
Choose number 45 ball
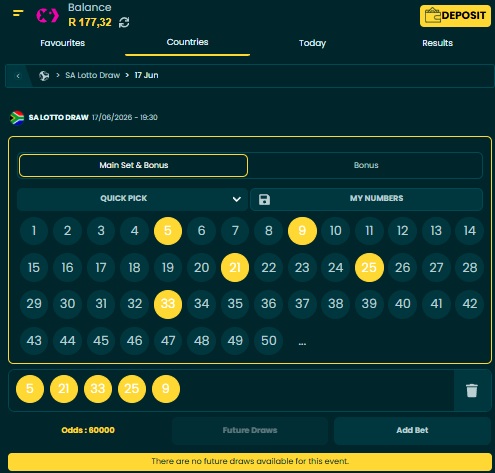click(x=101, y=341)
